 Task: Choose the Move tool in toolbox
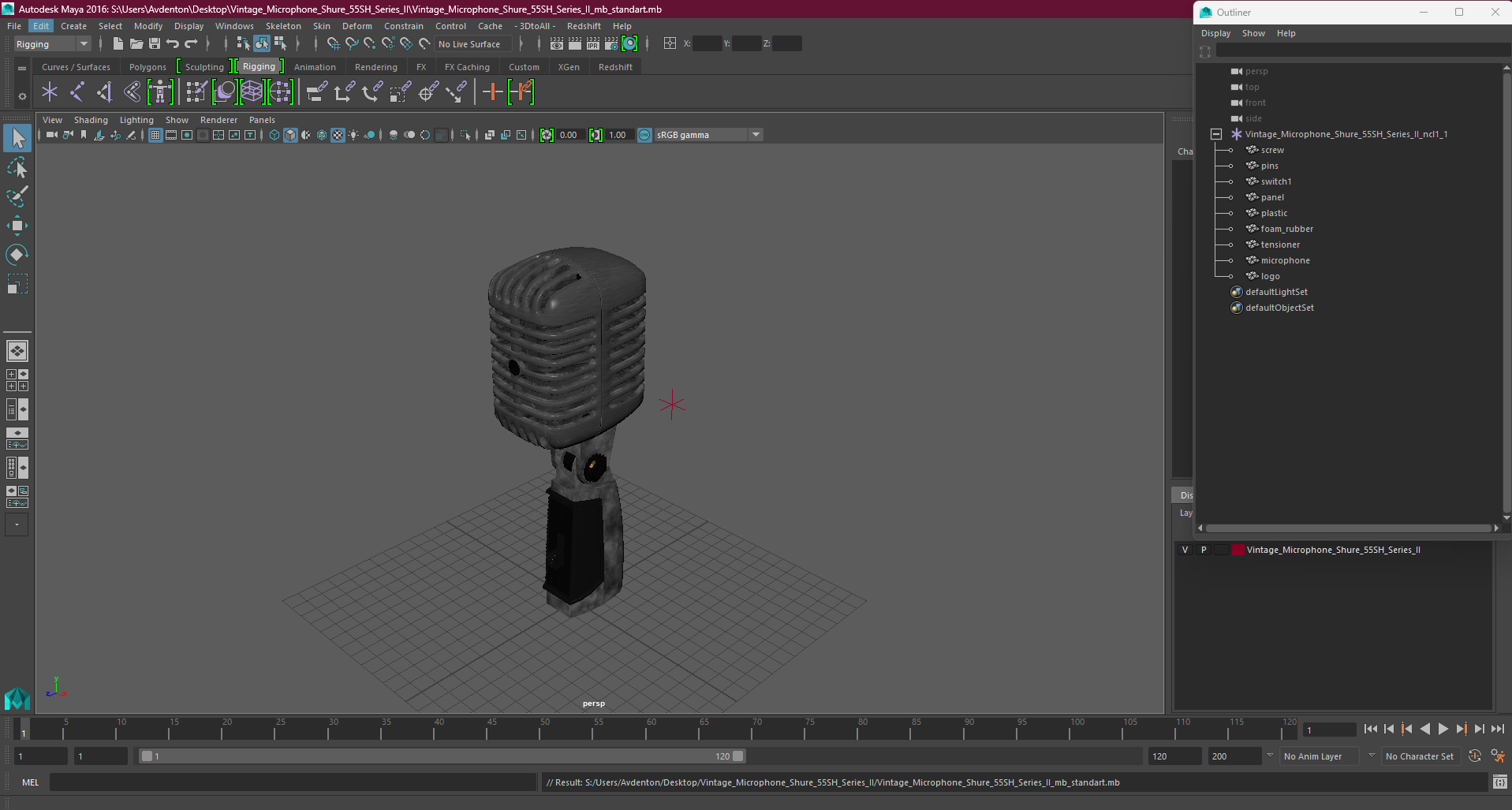(17, 226)
